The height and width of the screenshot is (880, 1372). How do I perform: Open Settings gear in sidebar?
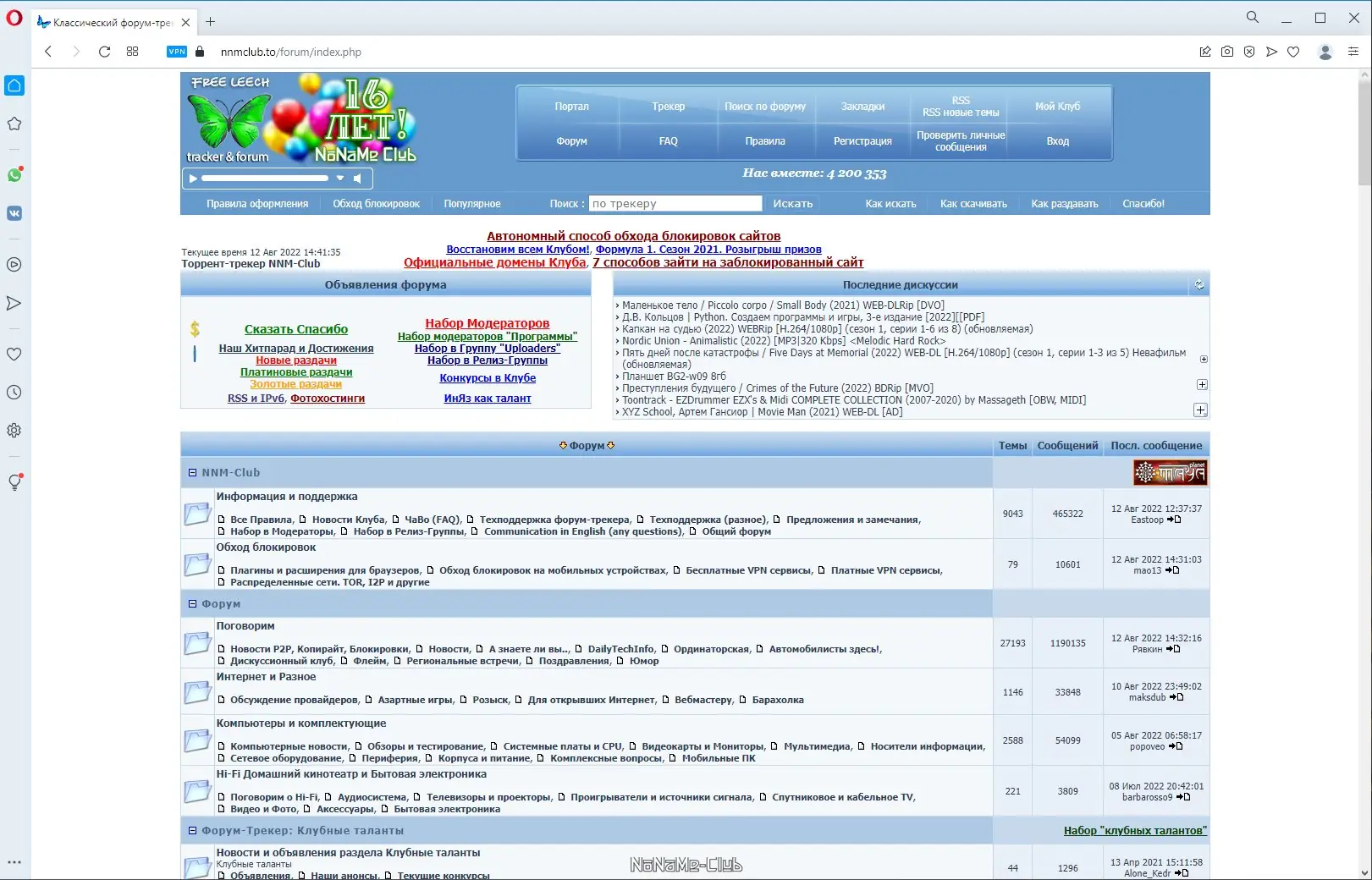pos(14,431)
